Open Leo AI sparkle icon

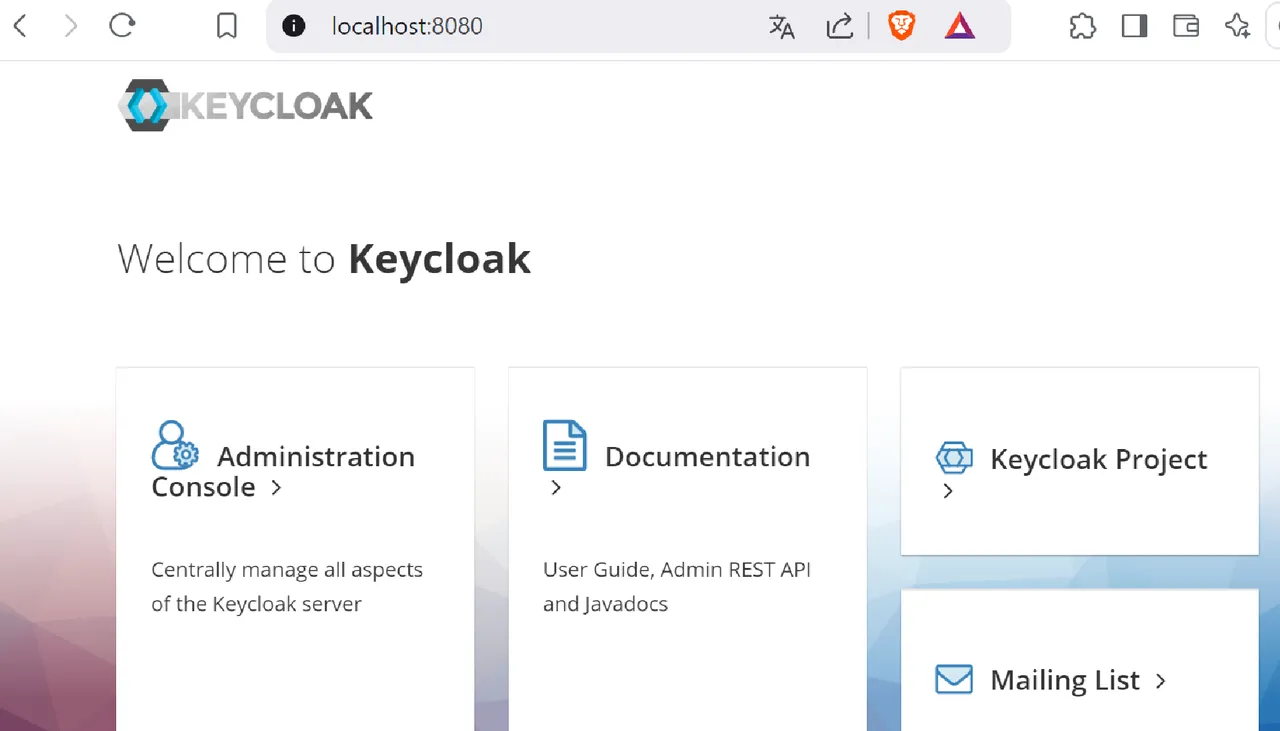[x=1238, y=26]
